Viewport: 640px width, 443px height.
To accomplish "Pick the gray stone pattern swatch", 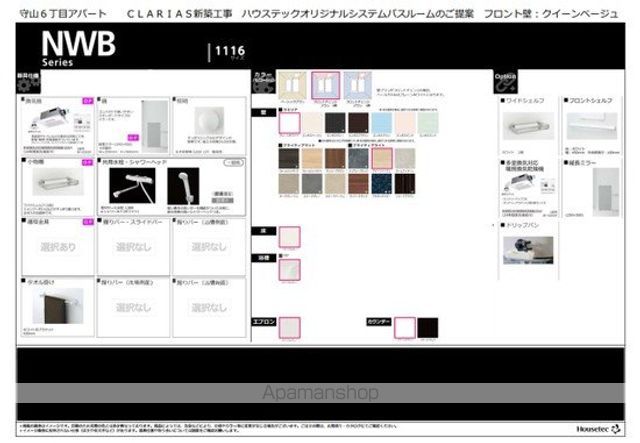I will (358, 158).
